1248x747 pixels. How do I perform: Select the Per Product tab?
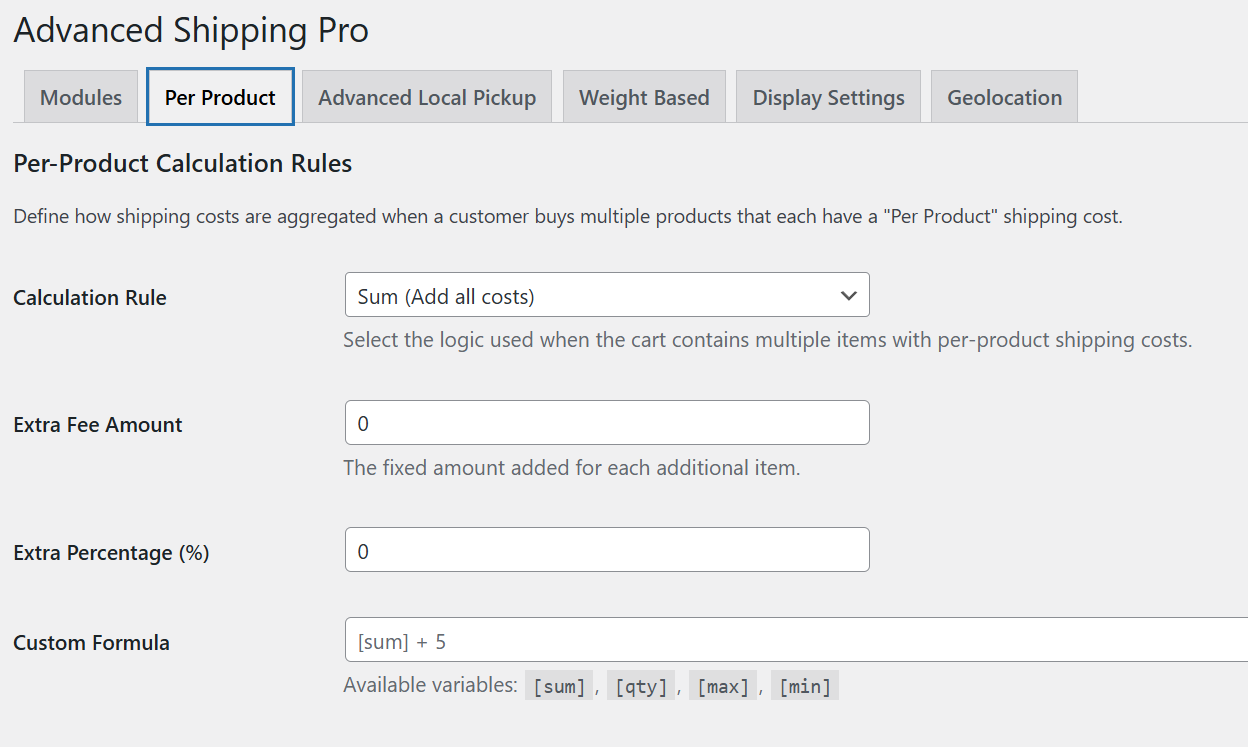pos(220,96)
